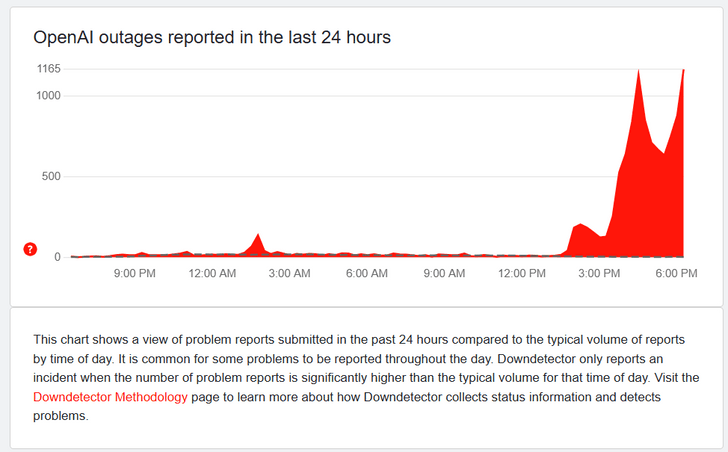Click the 500 y-axis label
728x452 pixels.
click(x=51, y=177)
